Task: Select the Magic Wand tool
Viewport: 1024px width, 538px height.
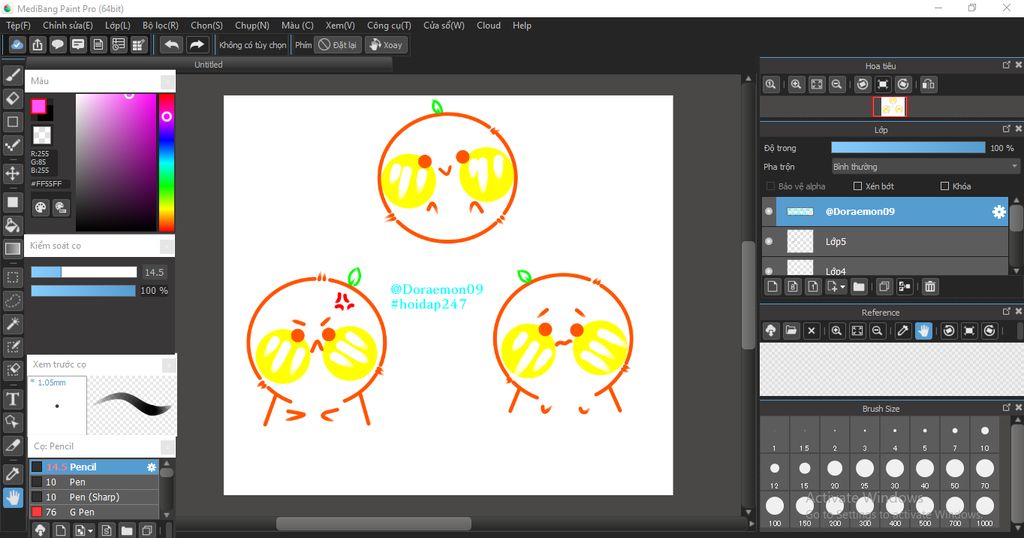Action: coord(12,323)
